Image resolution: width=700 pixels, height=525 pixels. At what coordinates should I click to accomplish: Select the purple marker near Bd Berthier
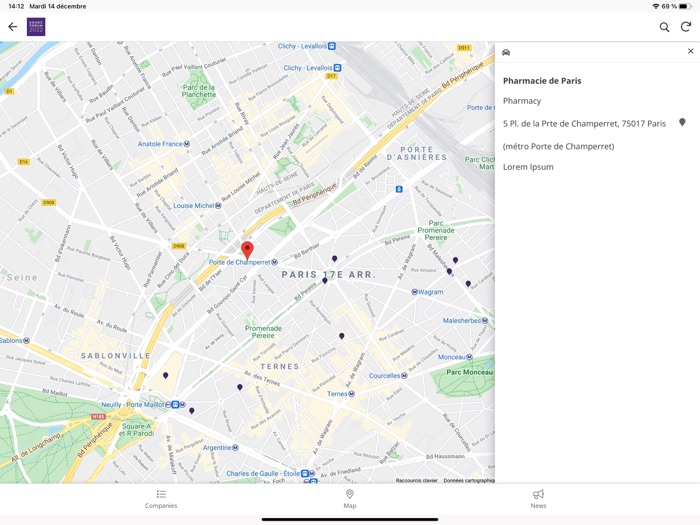click(334, 258)
